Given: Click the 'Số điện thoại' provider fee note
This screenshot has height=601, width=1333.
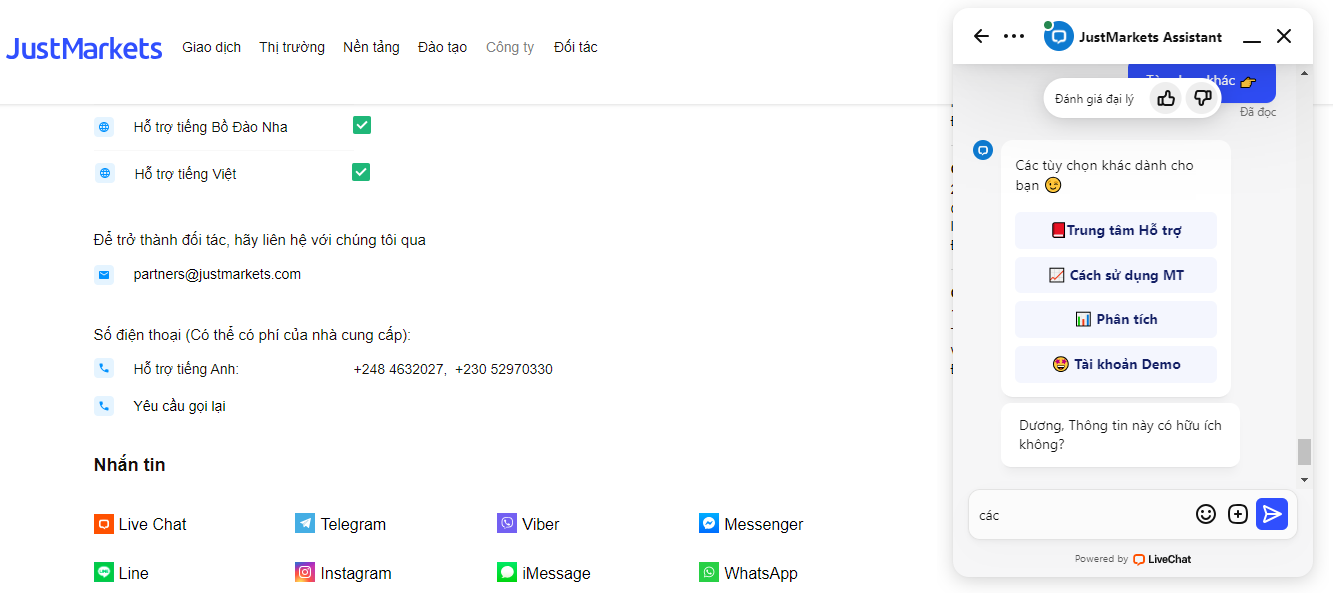Looking at the screenshot, I should tap(252, 334).
